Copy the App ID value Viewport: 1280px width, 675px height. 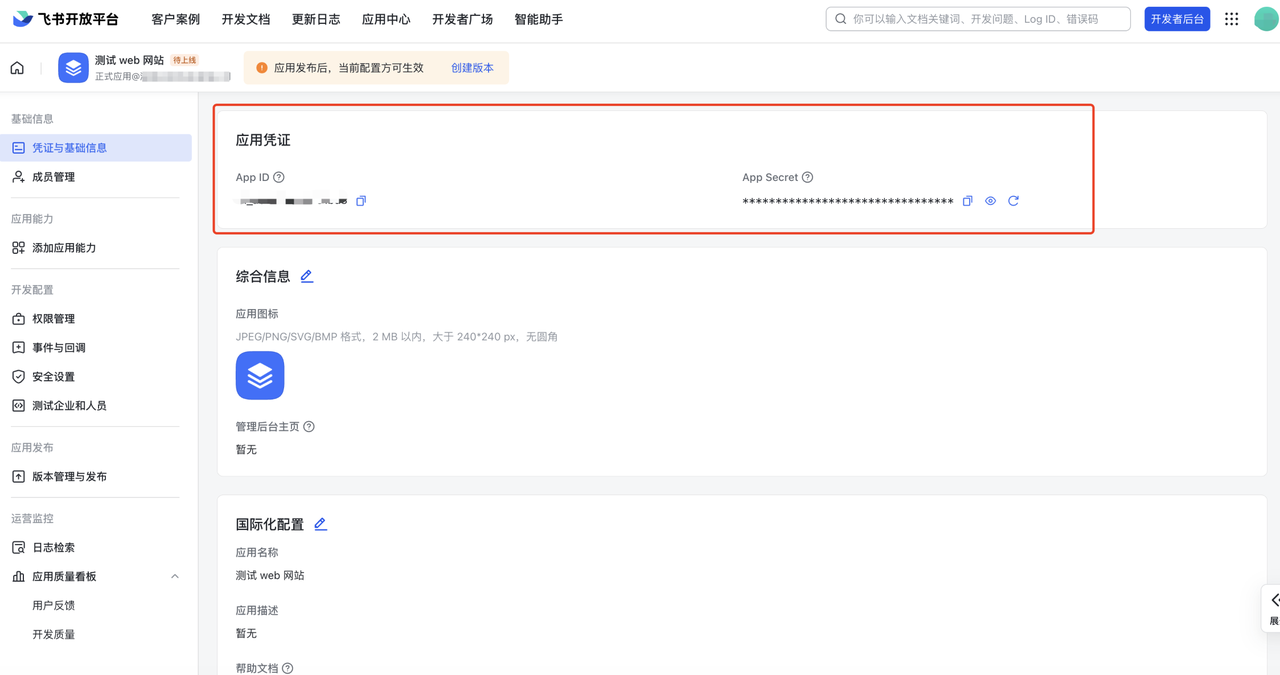point(361,201)
